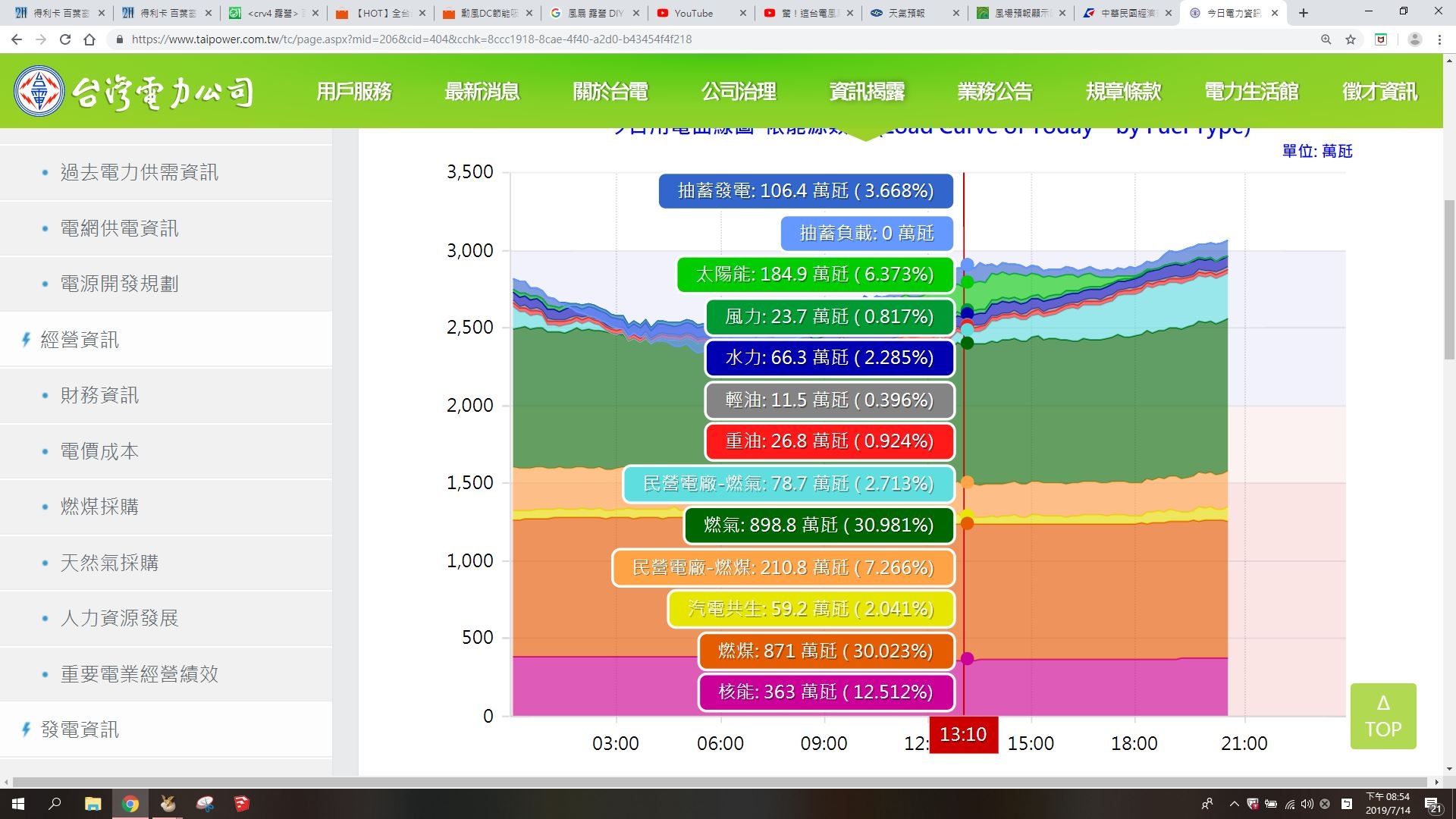The height and width of the screenshot is (819, 1456).
Task: Open the browser home page icon
Action: (x=89, y=39)
